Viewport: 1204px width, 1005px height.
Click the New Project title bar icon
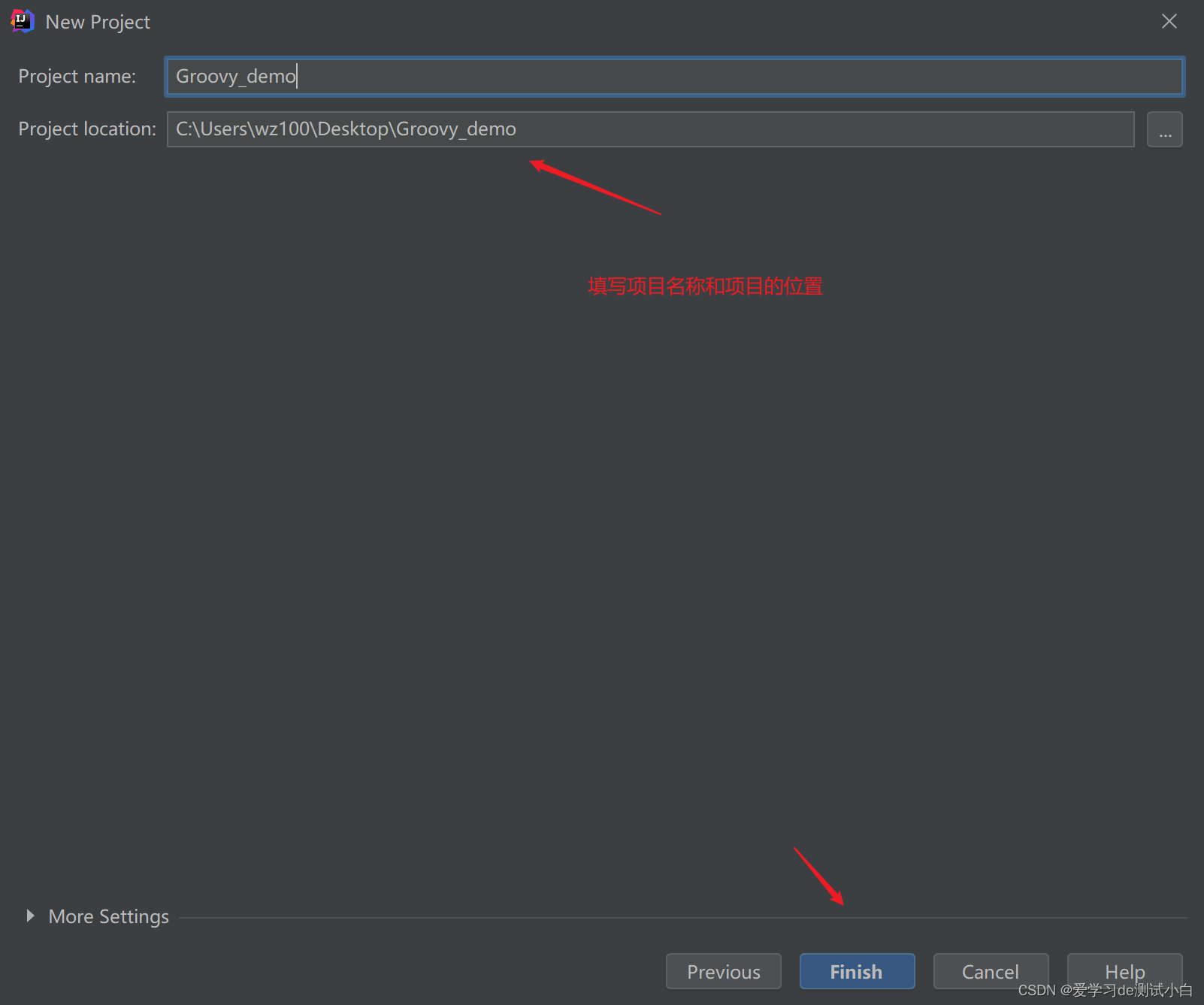tap(22, 21)
